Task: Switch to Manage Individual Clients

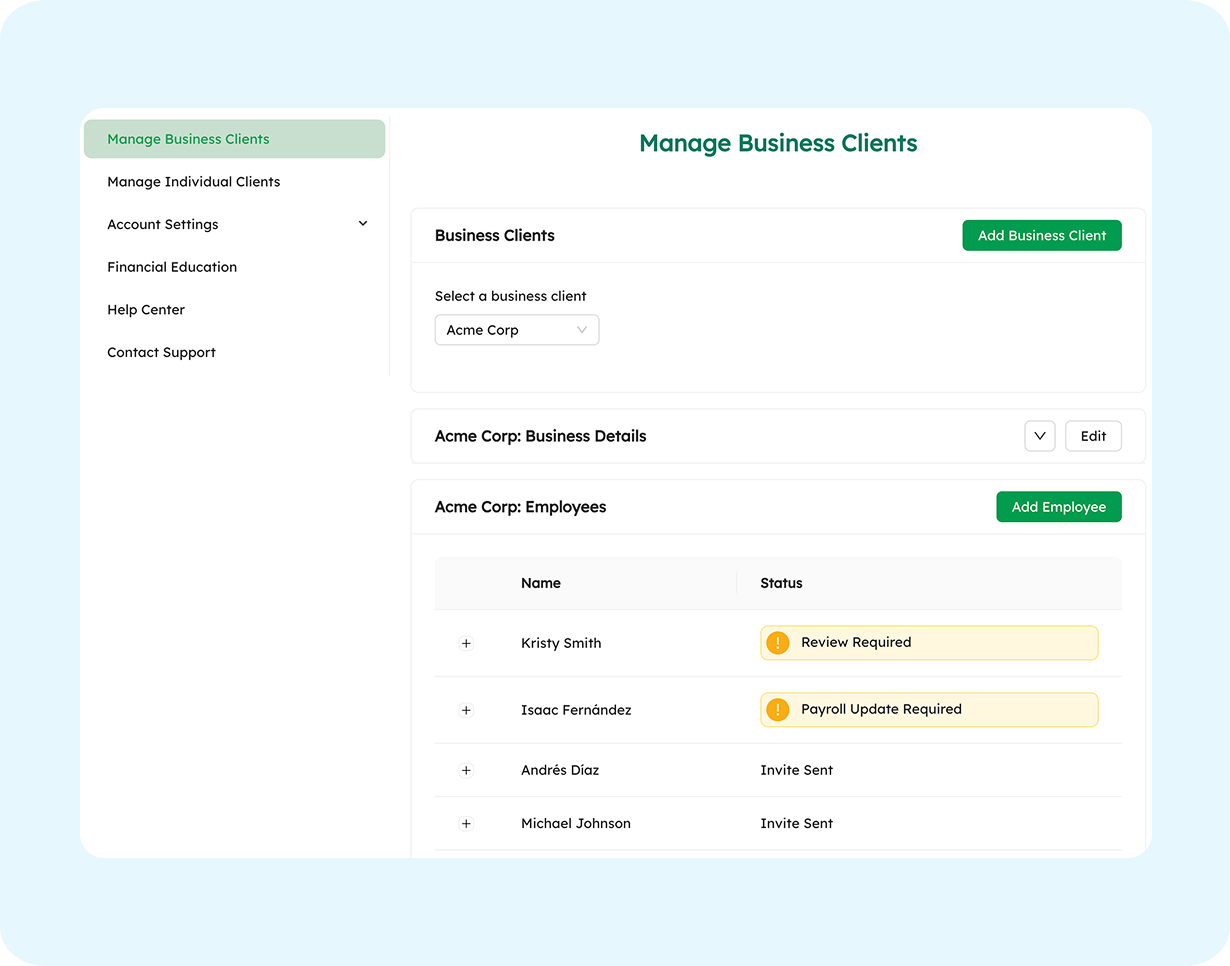Action: pyautogui.click(x=193, y=181)
